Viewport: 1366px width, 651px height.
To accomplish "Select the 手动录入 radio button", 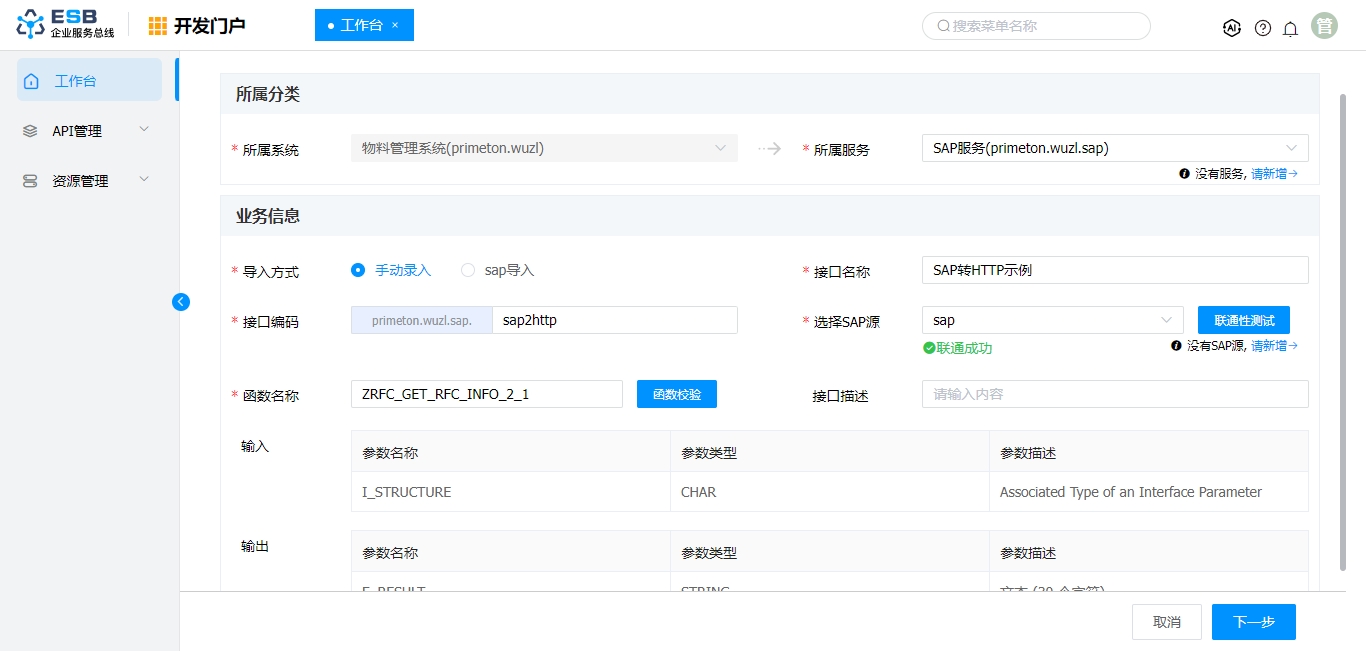I will point(358,270).
